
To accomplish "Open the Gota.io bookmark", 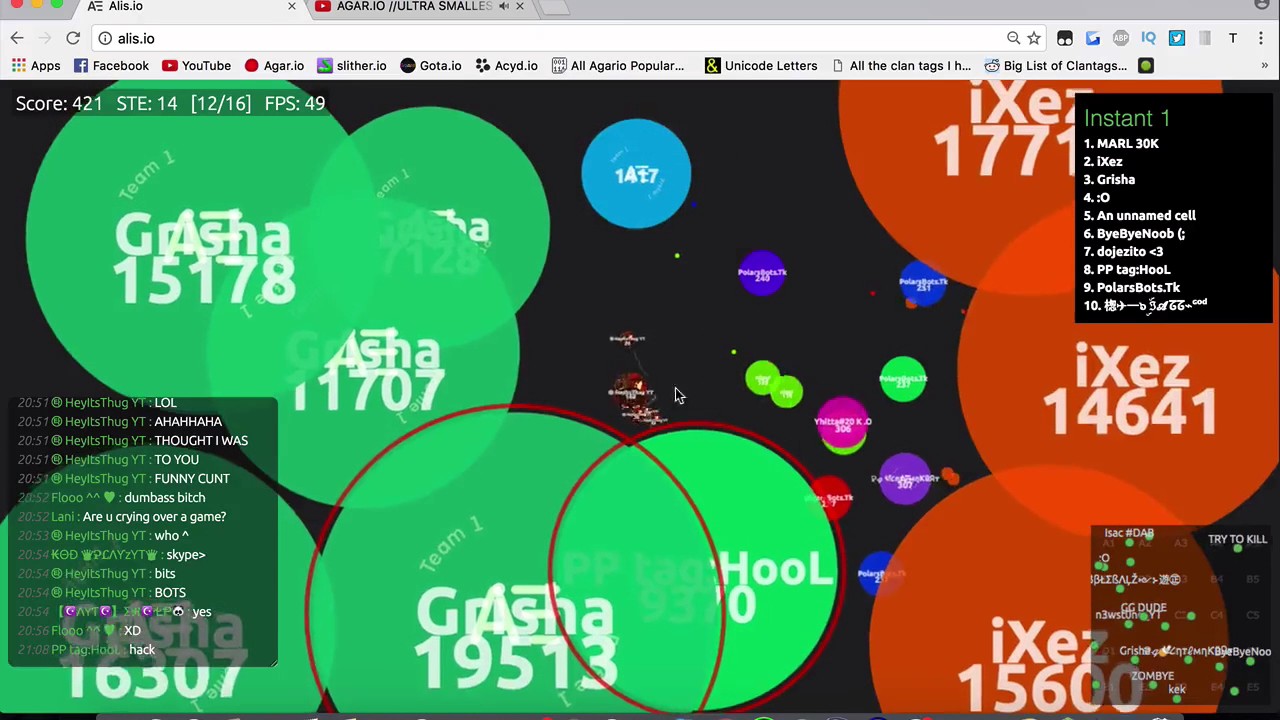I will click(431, 66).
